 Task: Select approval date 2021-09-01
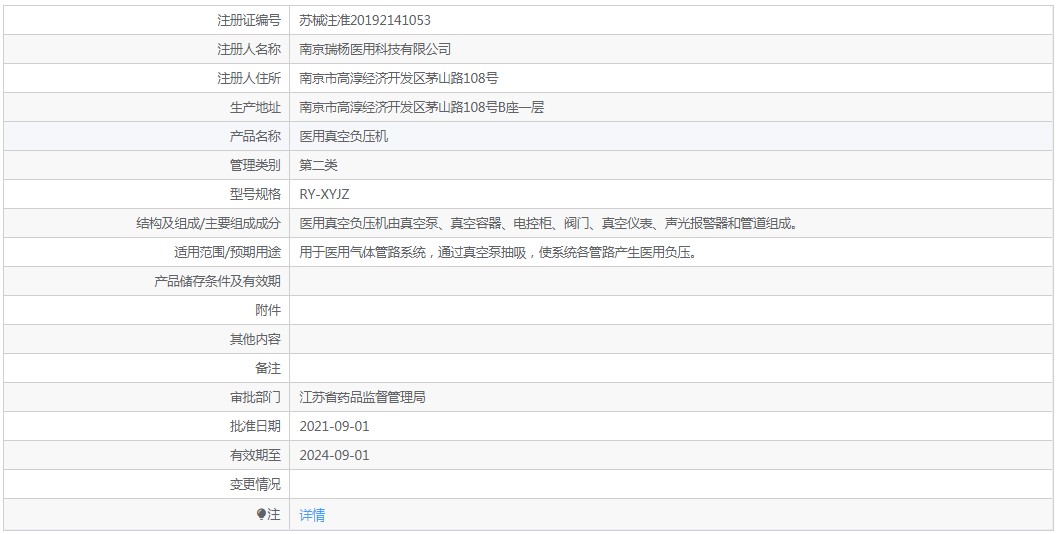pyautogui.click(x=335, y=427)
